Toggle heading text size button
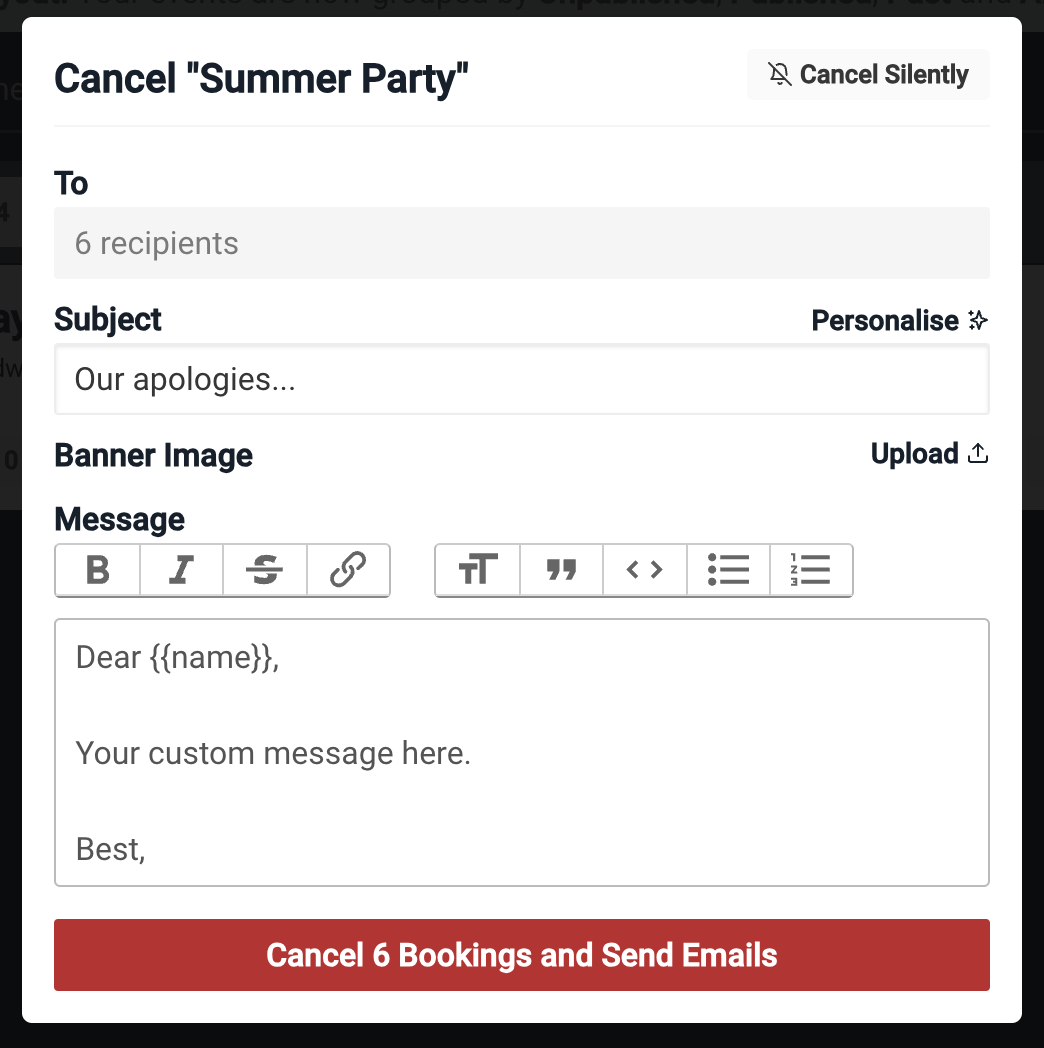This screenshot has width=1044, height=1048. click(478, 570)
